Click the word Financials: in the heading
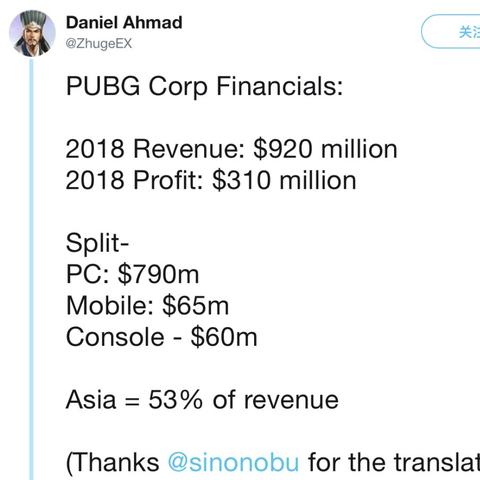This screenshot has width=480, height=480. click(279, 86)
